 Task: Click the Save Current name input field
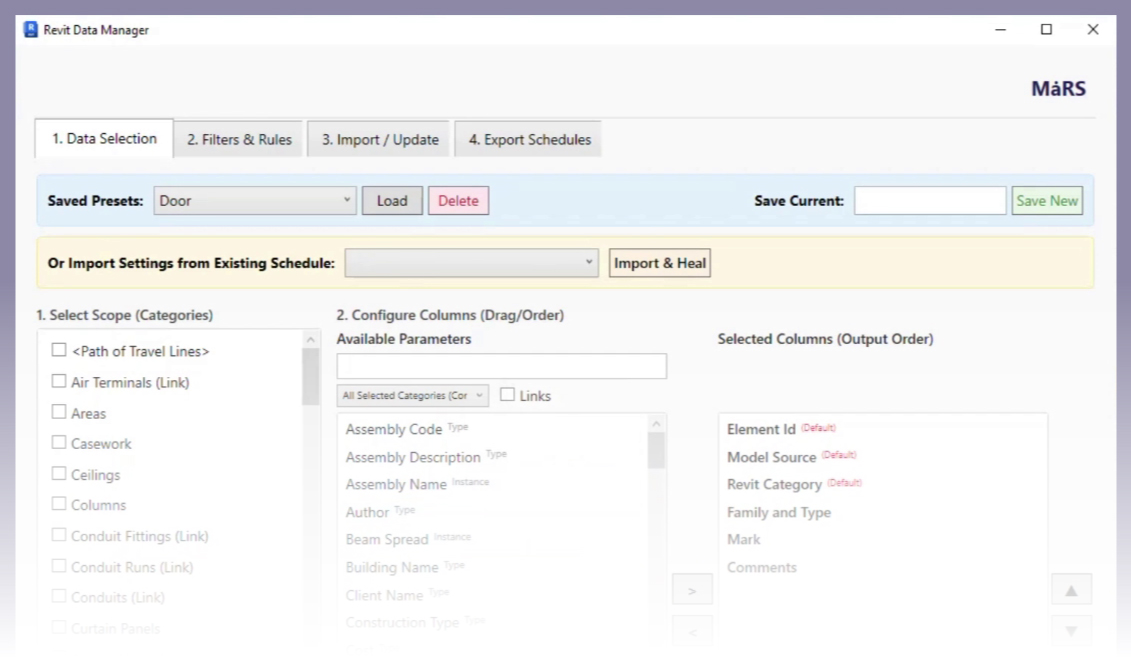(x=929, y=201)
